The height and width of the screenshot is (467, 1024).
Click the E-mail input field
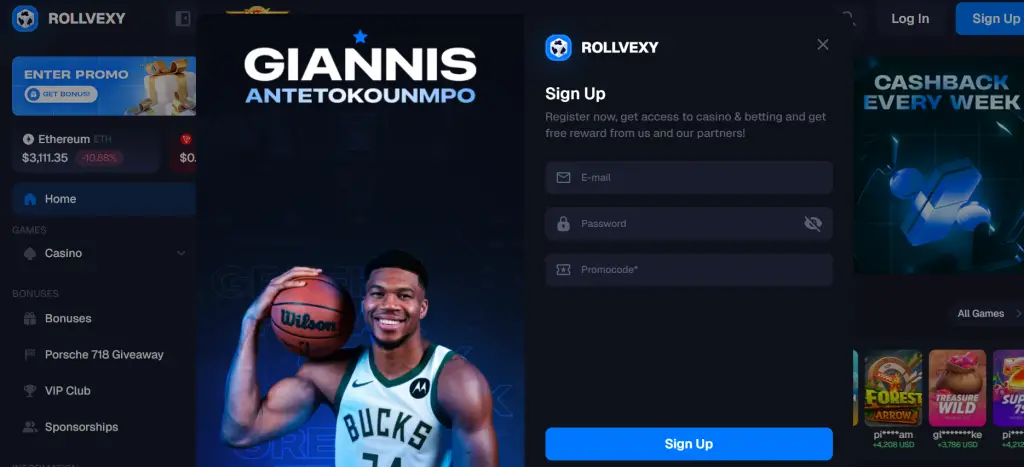[x=689, y=178]
